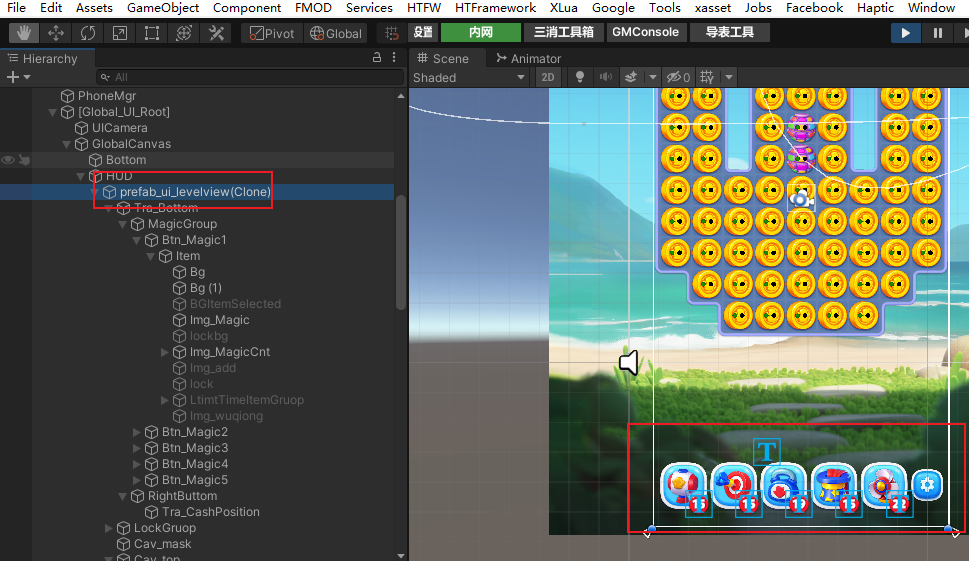Toggle the grid snapping icon

point(391,33)
